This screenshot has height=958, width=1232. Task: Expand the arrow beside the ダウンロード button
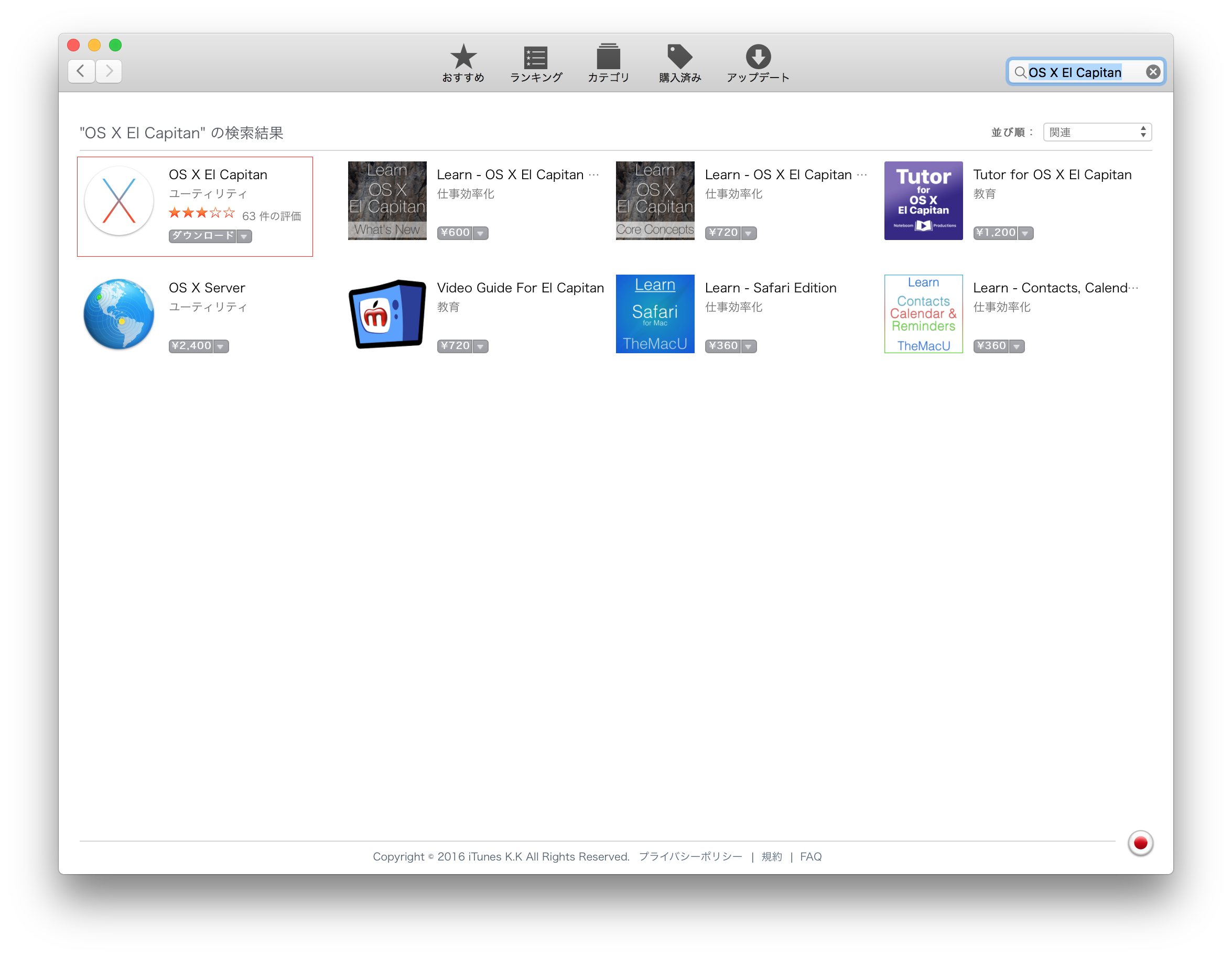244,236
